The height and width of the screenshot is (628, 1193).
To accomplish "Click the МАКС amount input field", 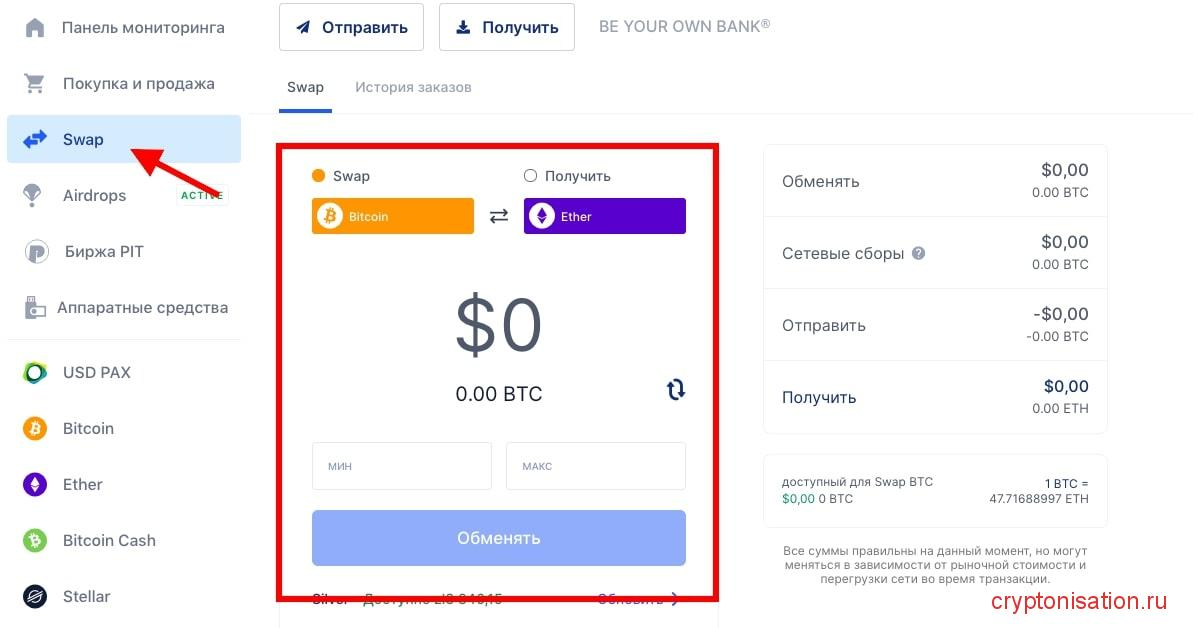I will [595, 466].
